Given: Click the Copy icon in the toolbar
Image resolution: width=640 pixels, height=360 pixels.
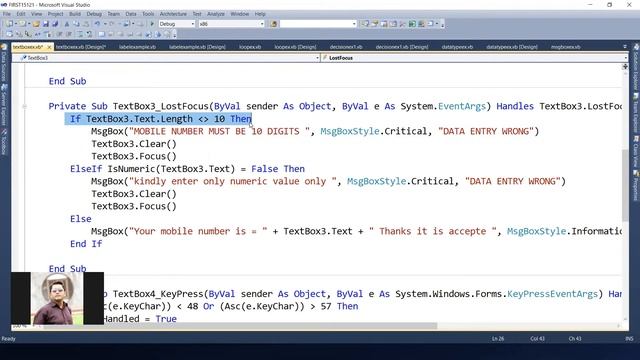Looking at the screenshot, I should pos(76,24).
